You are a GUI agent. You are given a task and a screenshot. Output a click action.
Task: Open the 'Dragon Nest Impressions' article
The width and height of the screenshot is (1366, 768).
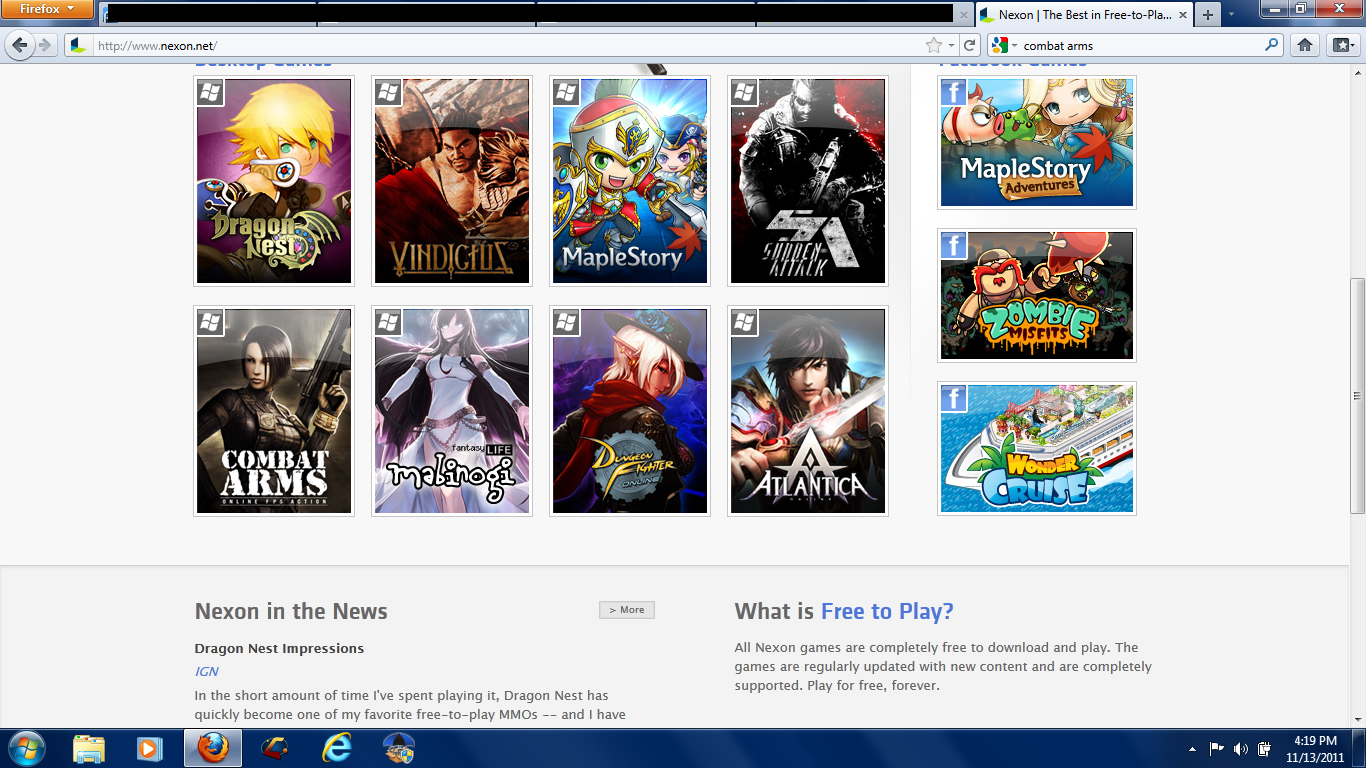[x=279, y=648]
